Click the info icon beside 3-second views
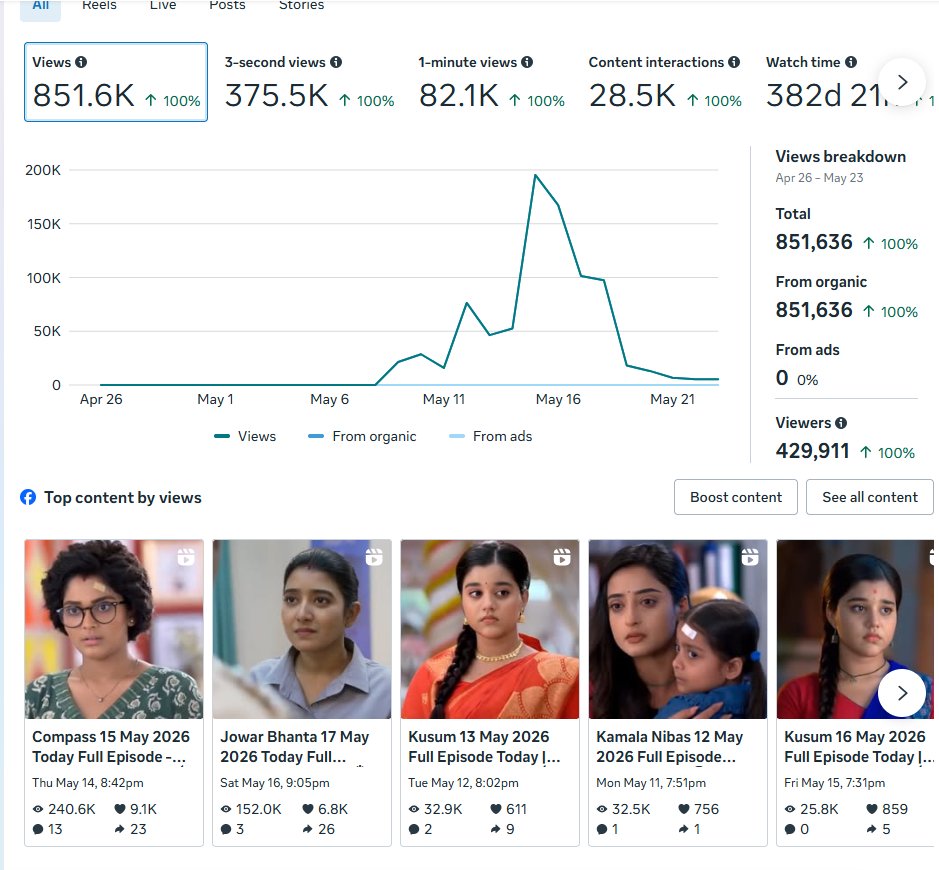The height and width of the screenshot is (870, 939). click(x=336, y=62)
